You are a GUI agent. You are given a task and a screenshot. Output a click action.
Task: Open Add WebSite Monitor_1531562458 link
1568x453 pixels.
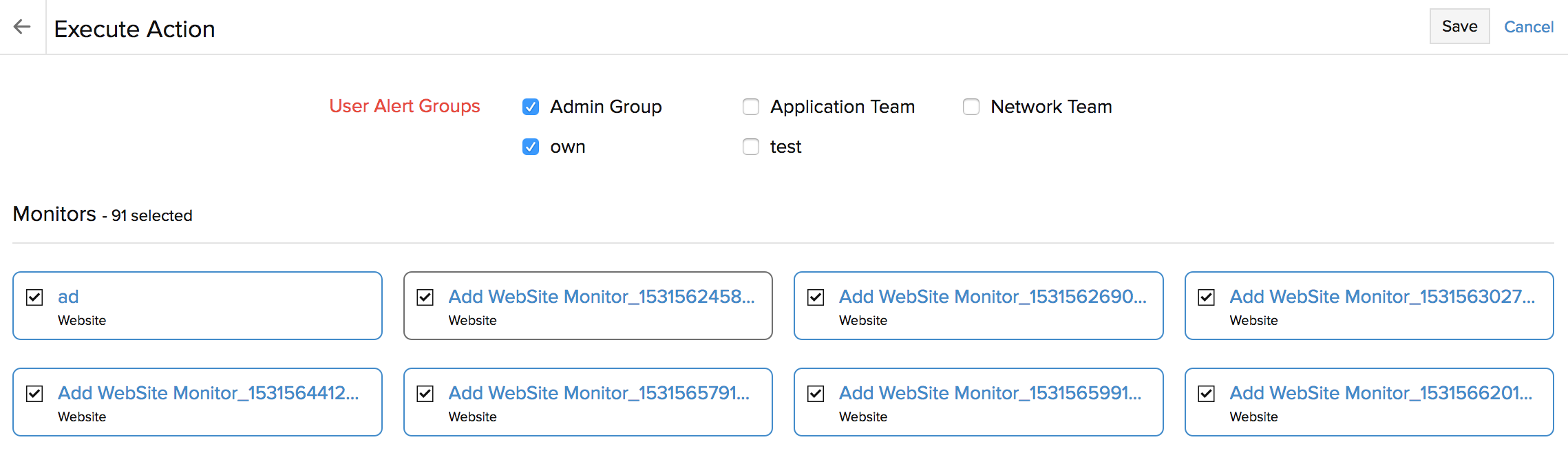point(601,297)
